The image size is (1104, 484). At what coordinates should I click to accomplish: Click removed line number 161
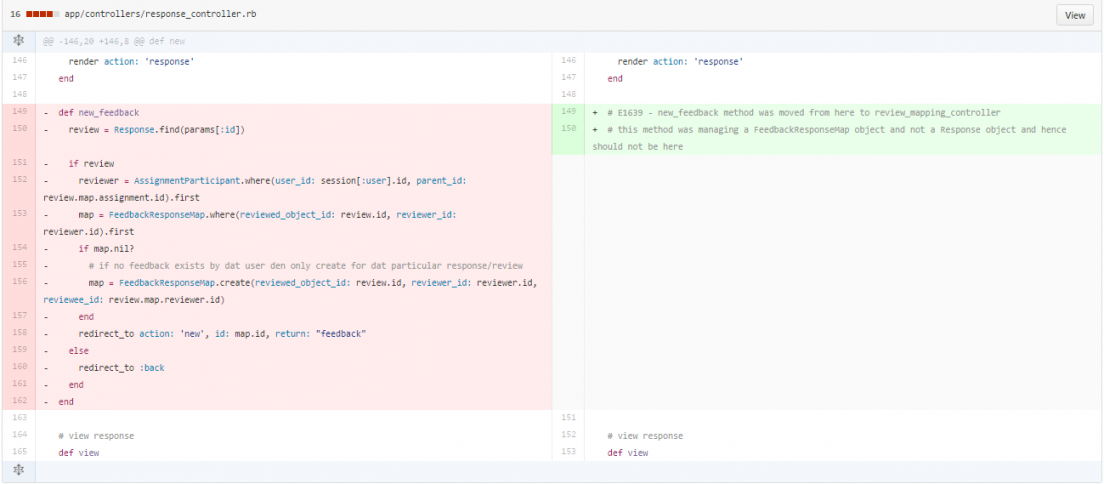pyautogui.click(x=19, y=385)
